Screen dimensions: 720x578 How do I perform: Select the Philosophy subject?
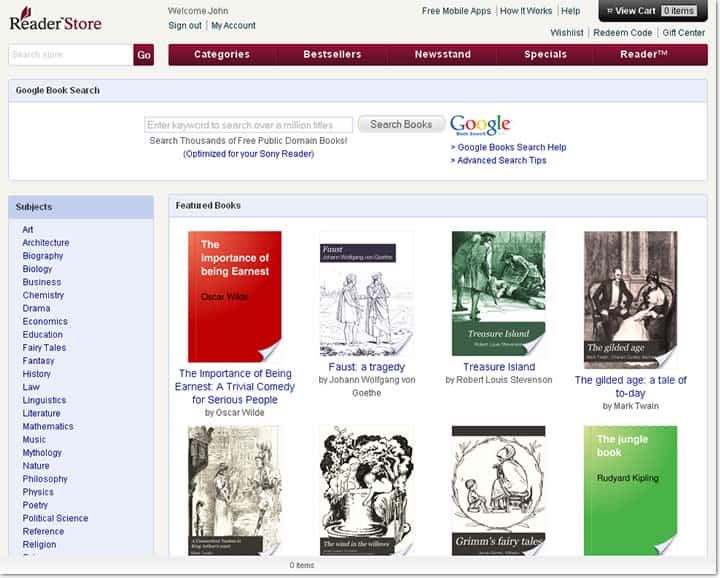click(x=45, y=479)
